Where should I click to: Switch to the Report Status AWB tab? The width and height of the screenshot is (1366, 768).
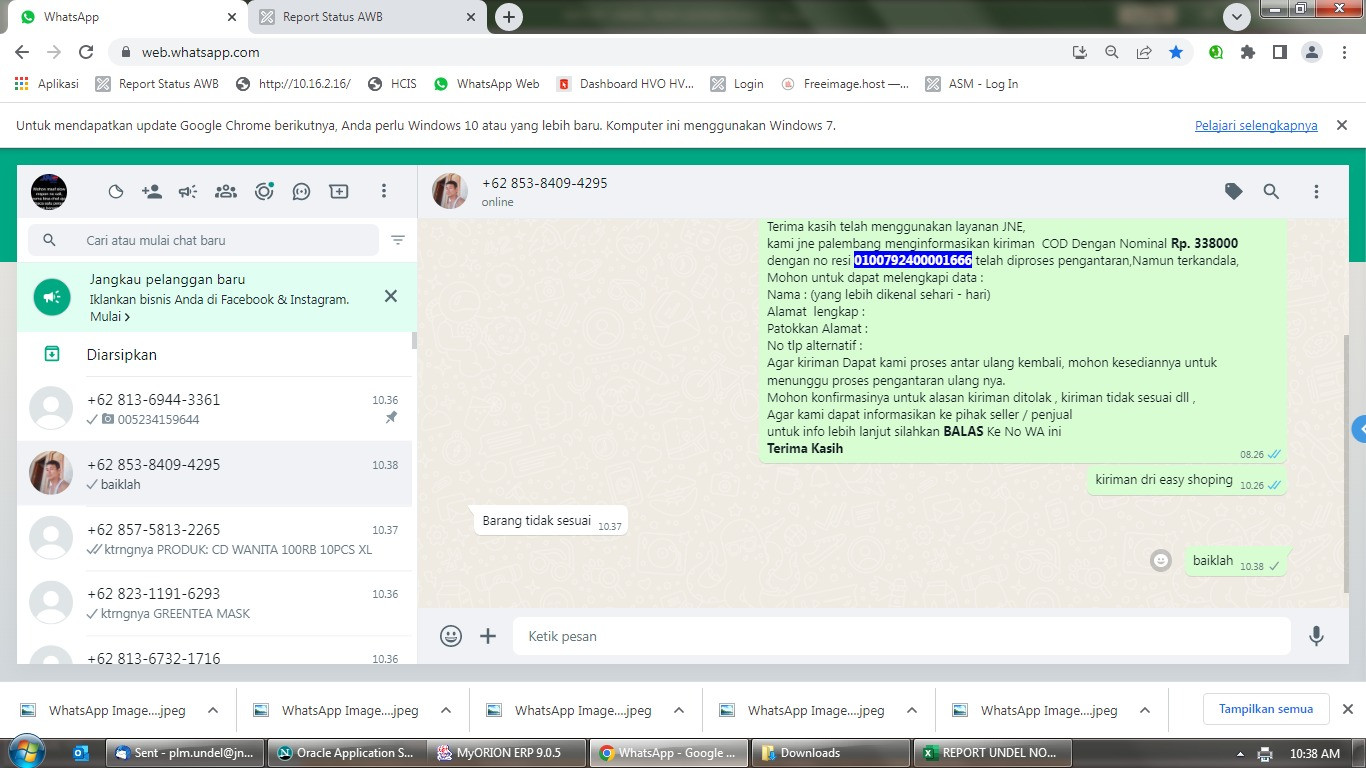pyautogui.click(x=366, y=17)
